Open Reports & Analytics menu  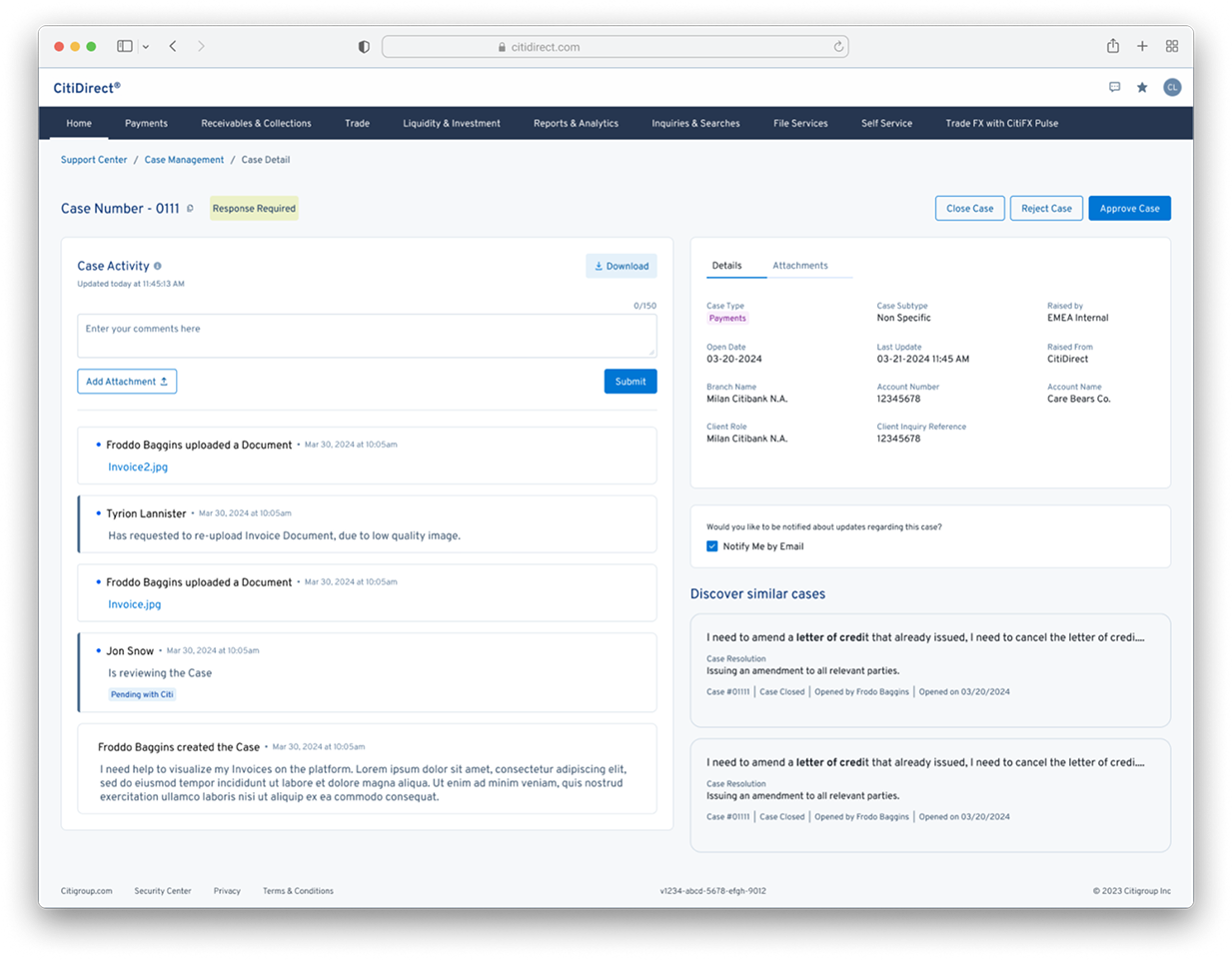[576, 123]
